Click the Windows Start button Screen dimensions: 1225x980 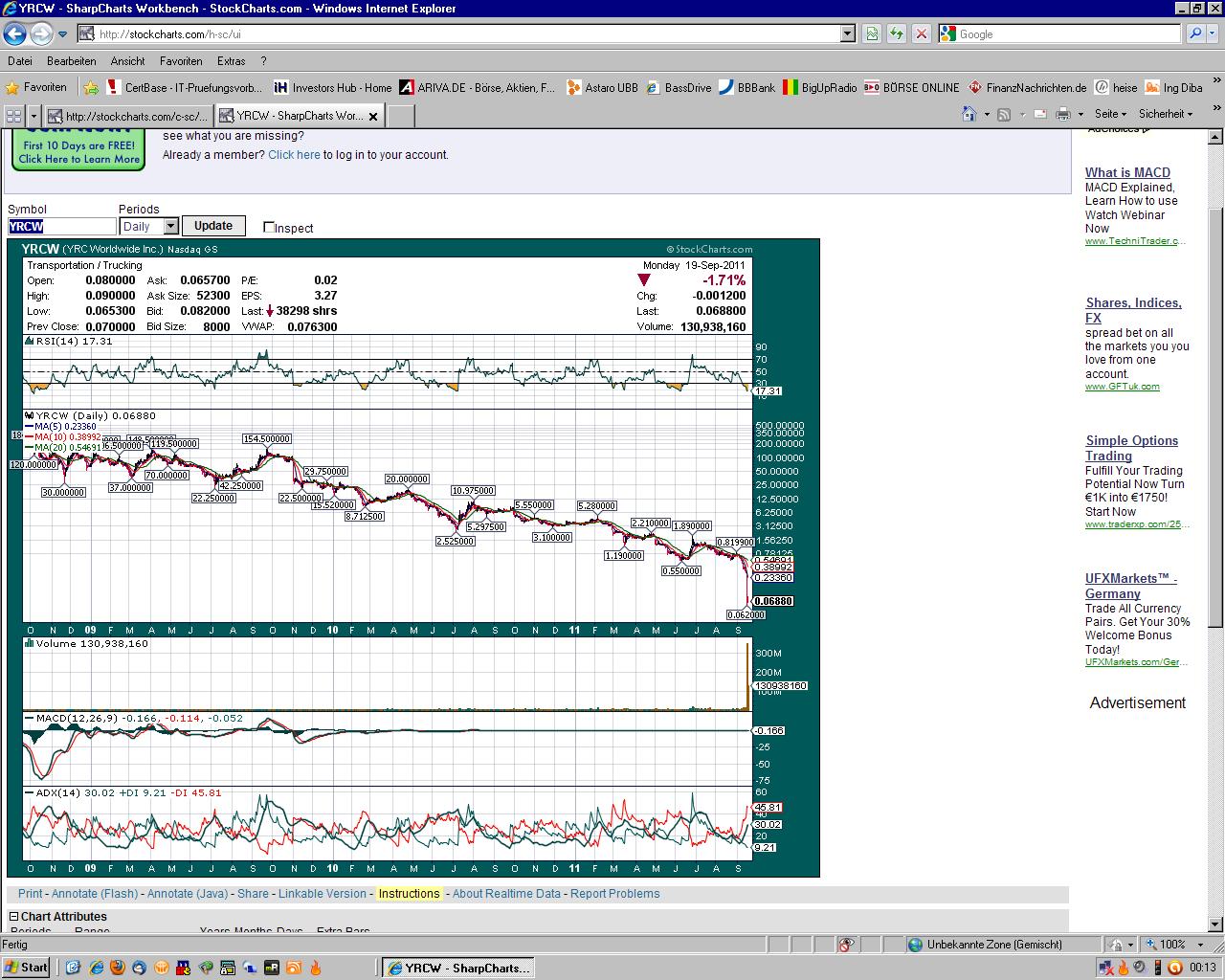[26, 968]
